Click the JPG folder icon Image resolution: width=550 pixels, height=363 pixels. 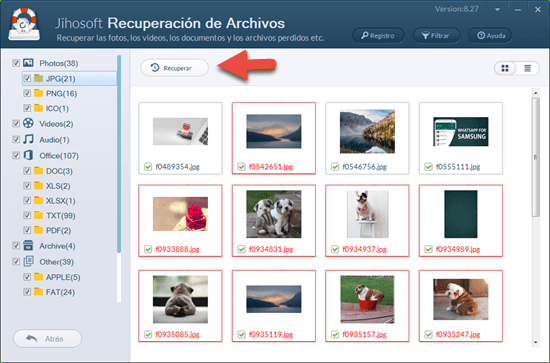(39, 78)
